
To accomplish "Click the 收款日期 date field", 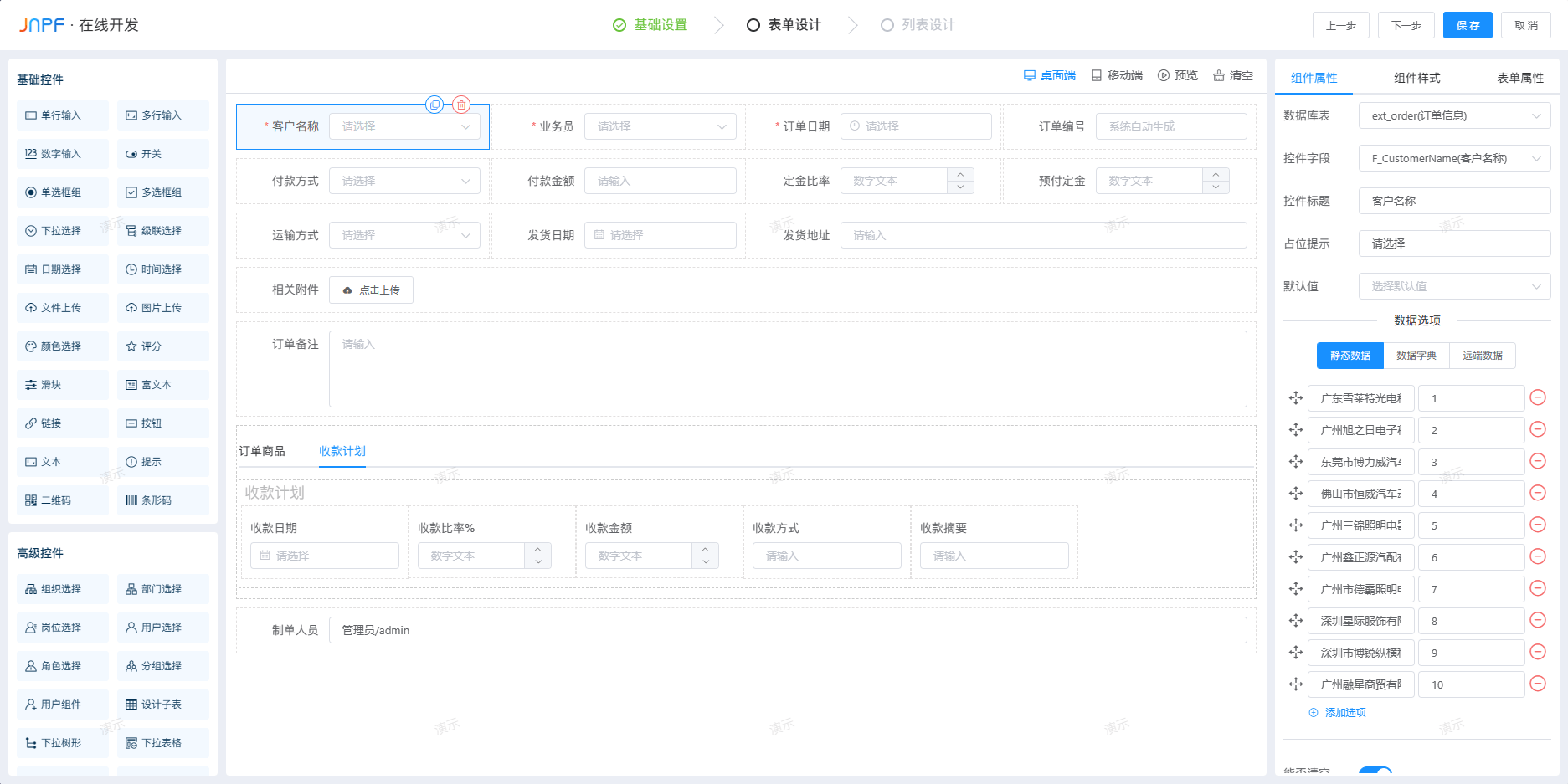I will click(325, 556).
